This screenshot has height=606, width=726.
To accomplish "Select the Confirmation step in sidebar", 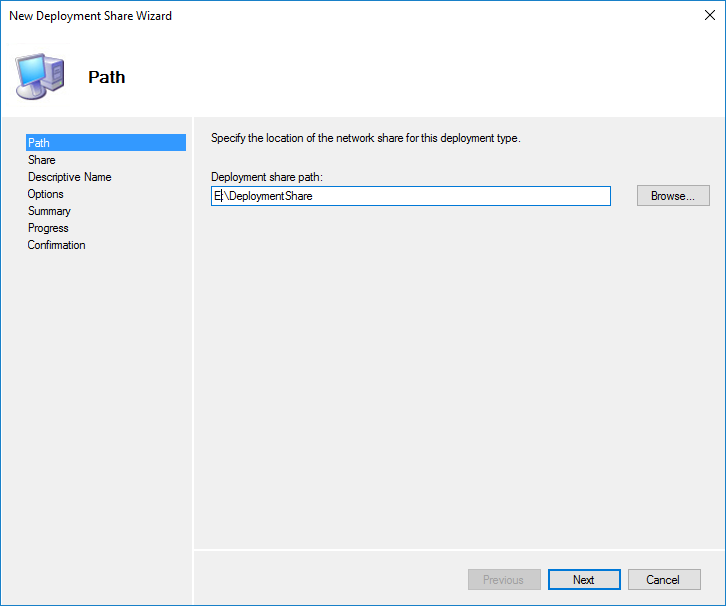I will click(57, 245).
